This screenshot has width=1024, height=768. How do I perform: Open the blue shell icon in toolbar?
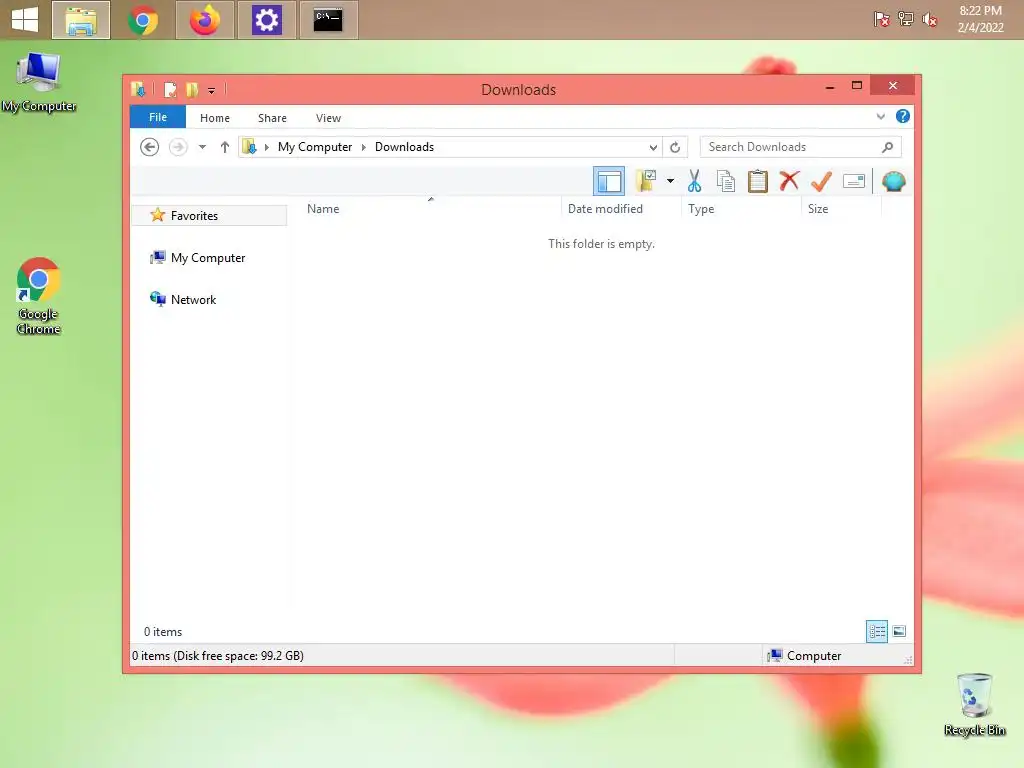tap(893, 181)
